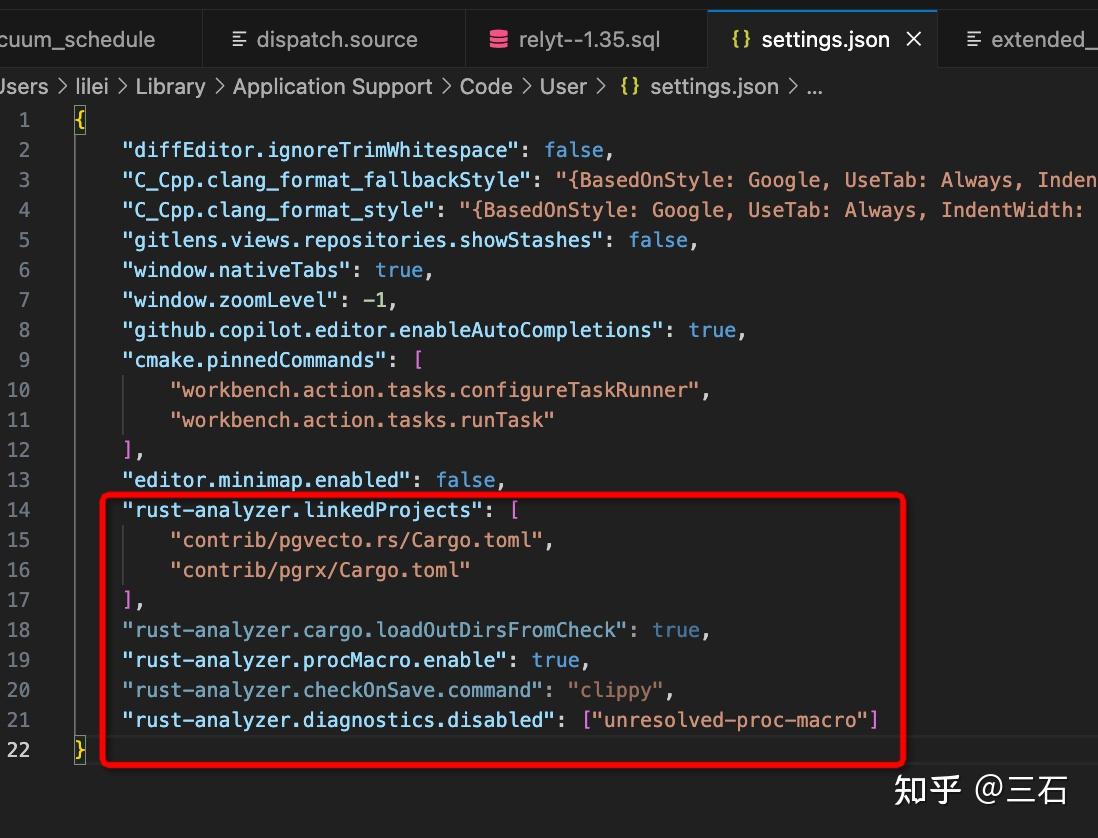Image resolution: width=1098 pixels, height=838 pixels.
Task: Open the User breadcrumb dropdown
Action: click(x=563, y=87)
